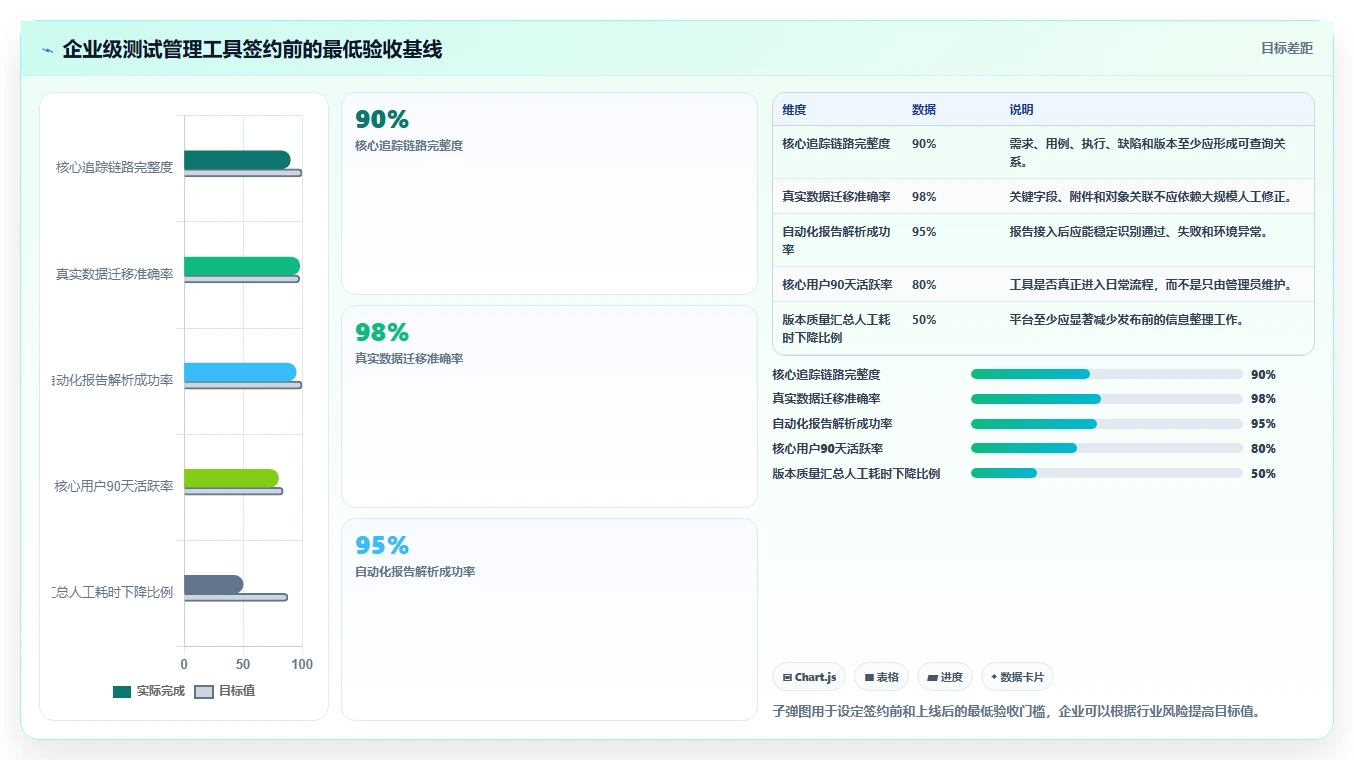Select the slate gray 人工耗时下降比例 chart bar

pyautogui.click(x=214, y=584)
